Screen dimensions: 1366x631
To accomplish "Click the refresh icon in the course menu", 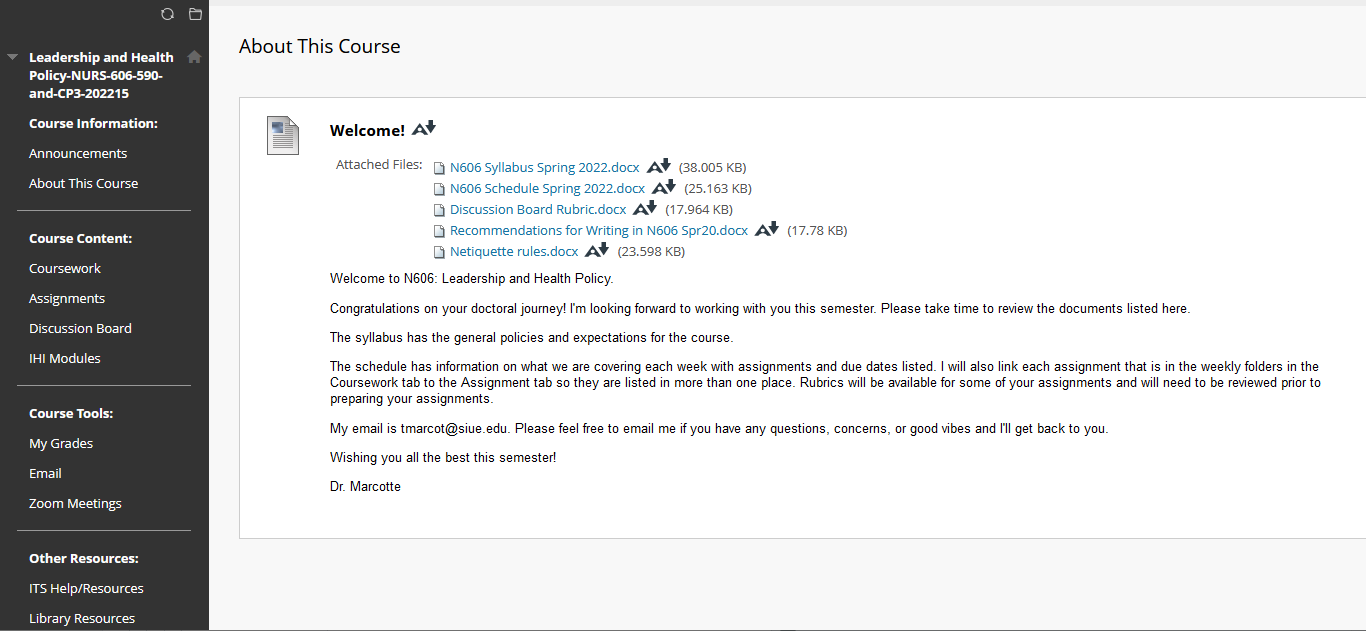I will click(x=167, y=14).
